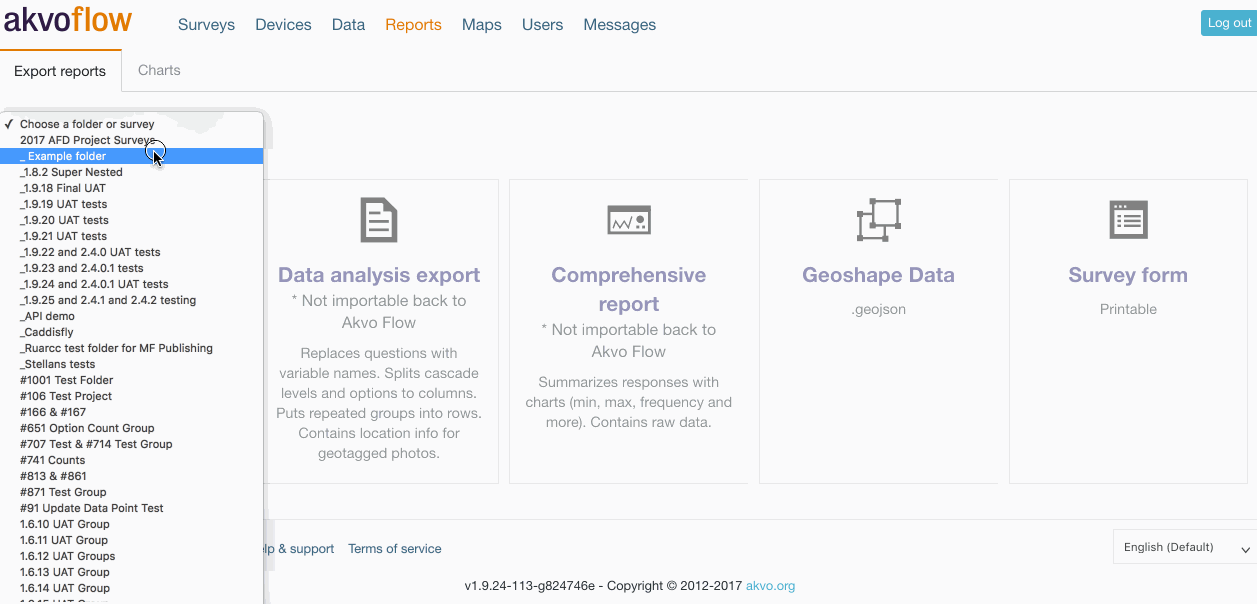Select '_1.8.2 Super Nested' option
The height and width of the screenshot is (604, 1257).
click(132, 172)
